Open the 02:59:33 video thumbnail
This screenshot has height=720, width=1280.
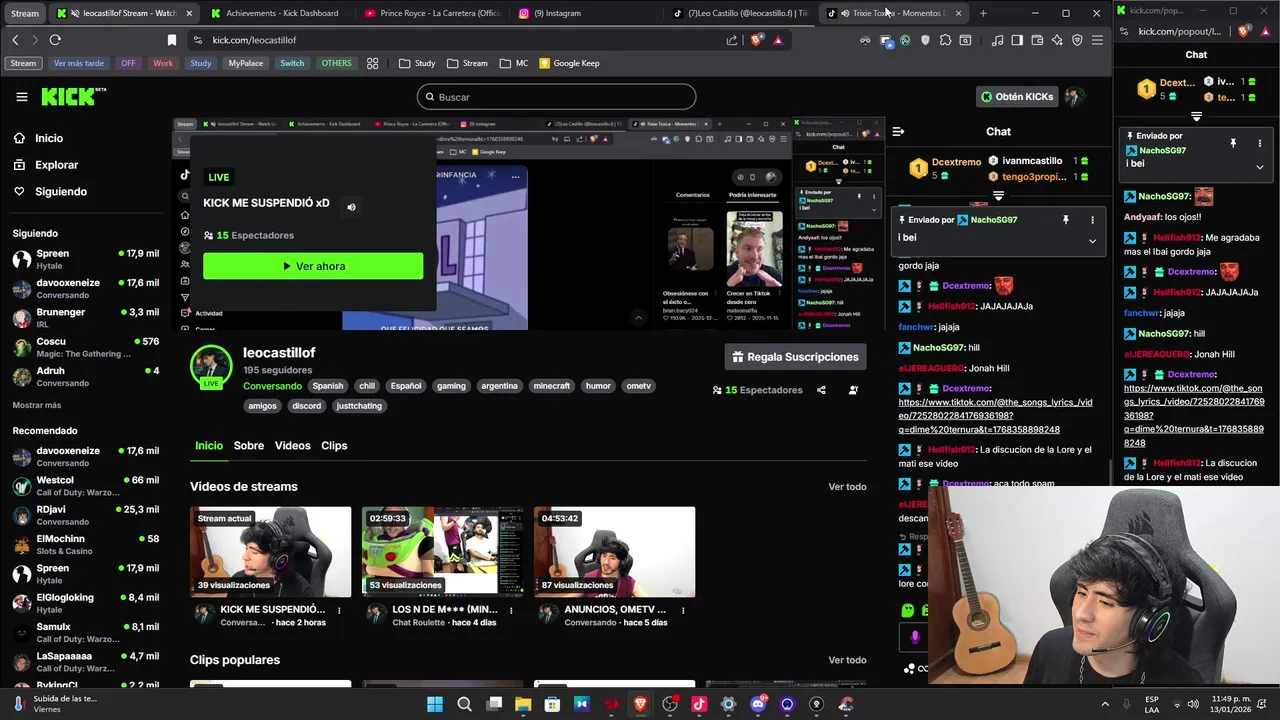click(443, 552)
